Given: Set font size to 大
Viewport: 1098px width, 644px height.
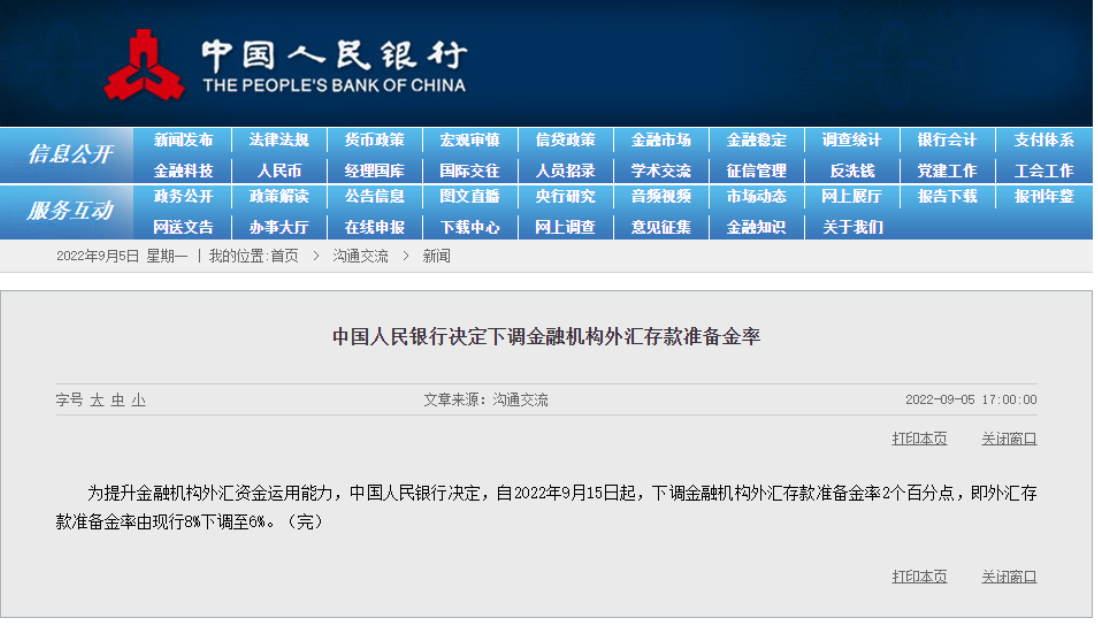Looking at the screenshot, I should click(97, 400).
